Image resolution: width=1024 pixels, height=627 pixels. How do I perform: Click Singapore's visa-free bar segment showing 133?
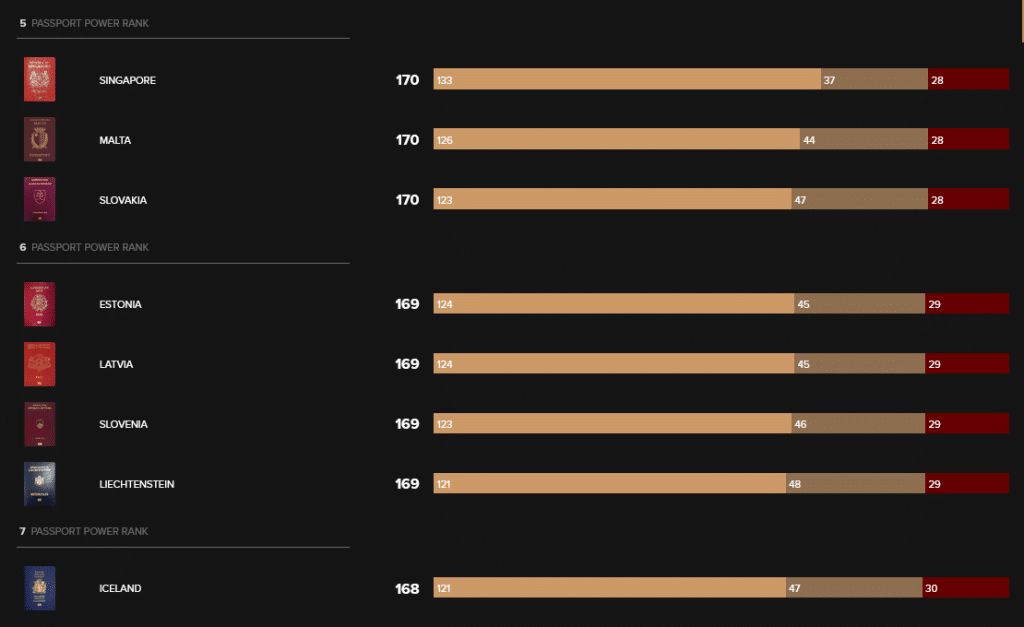click(627, 79)
